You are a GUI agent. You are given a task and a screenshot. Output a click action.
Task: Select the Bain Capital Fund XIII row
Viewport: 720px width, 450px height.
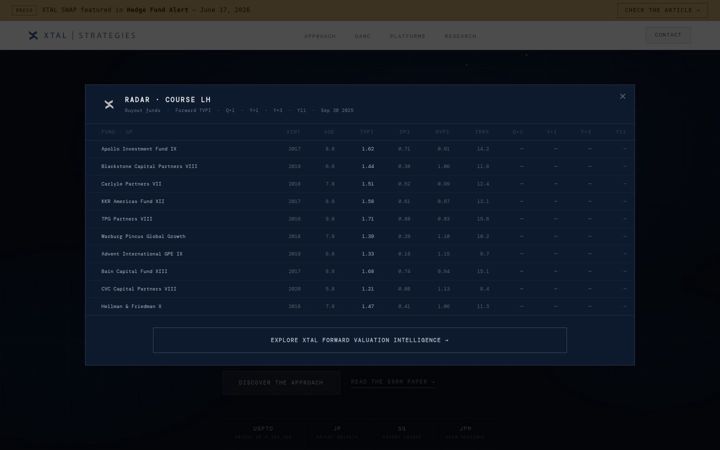(x=360, y=271)
